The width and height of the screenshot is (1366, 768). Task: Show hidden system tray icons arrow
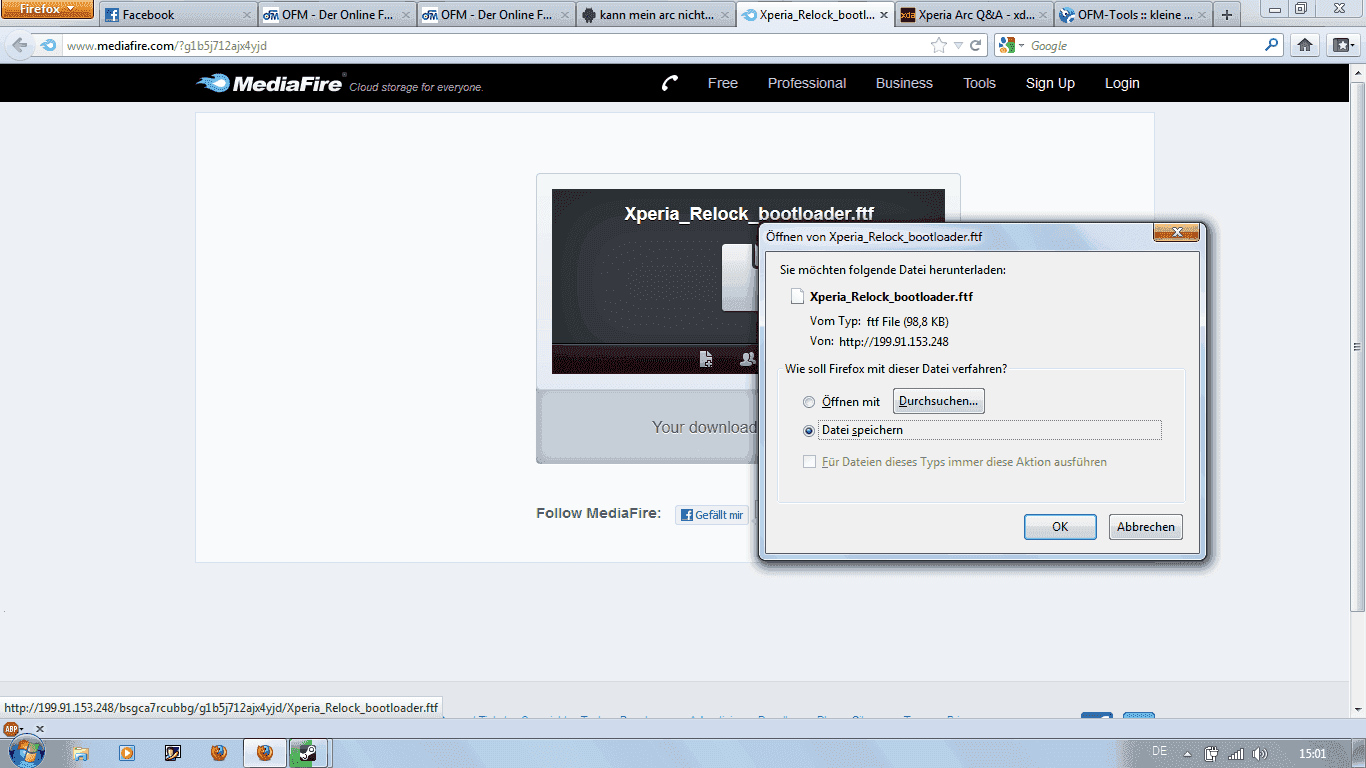[1187, 753]
